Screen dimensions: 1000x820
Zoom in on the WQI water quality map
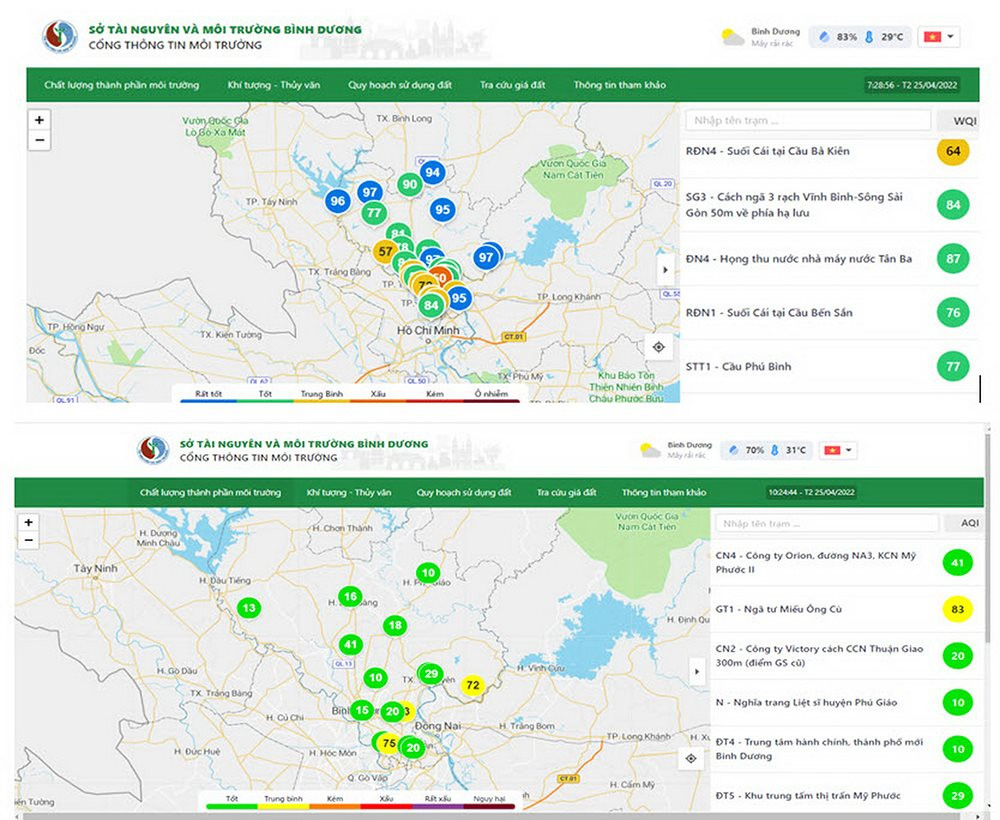(x=39, y=119)
